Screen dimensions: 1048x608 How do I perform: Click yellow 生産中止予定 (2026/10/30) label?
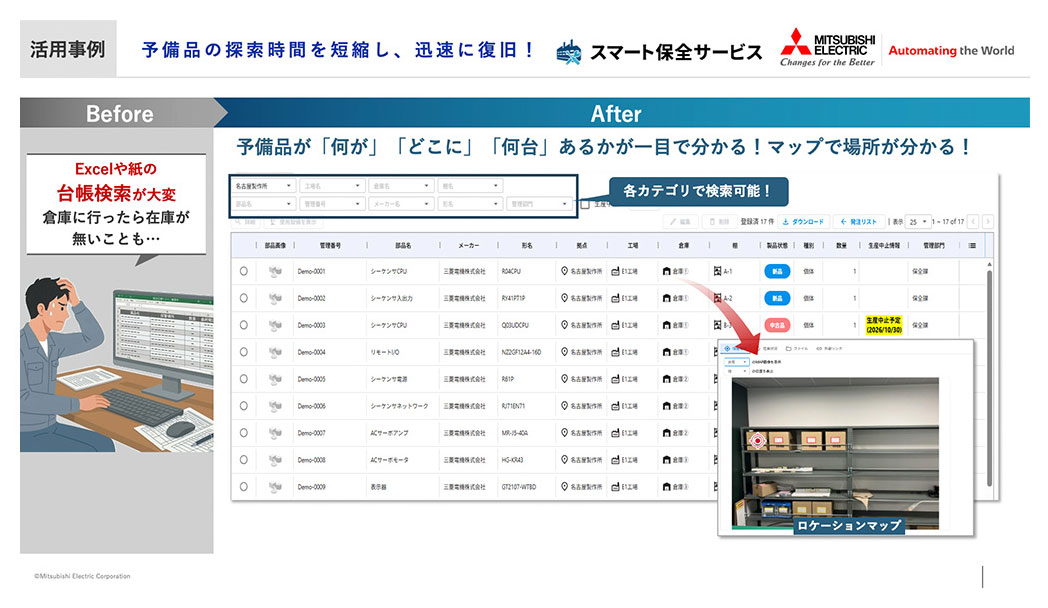click(x=884, y=325)
